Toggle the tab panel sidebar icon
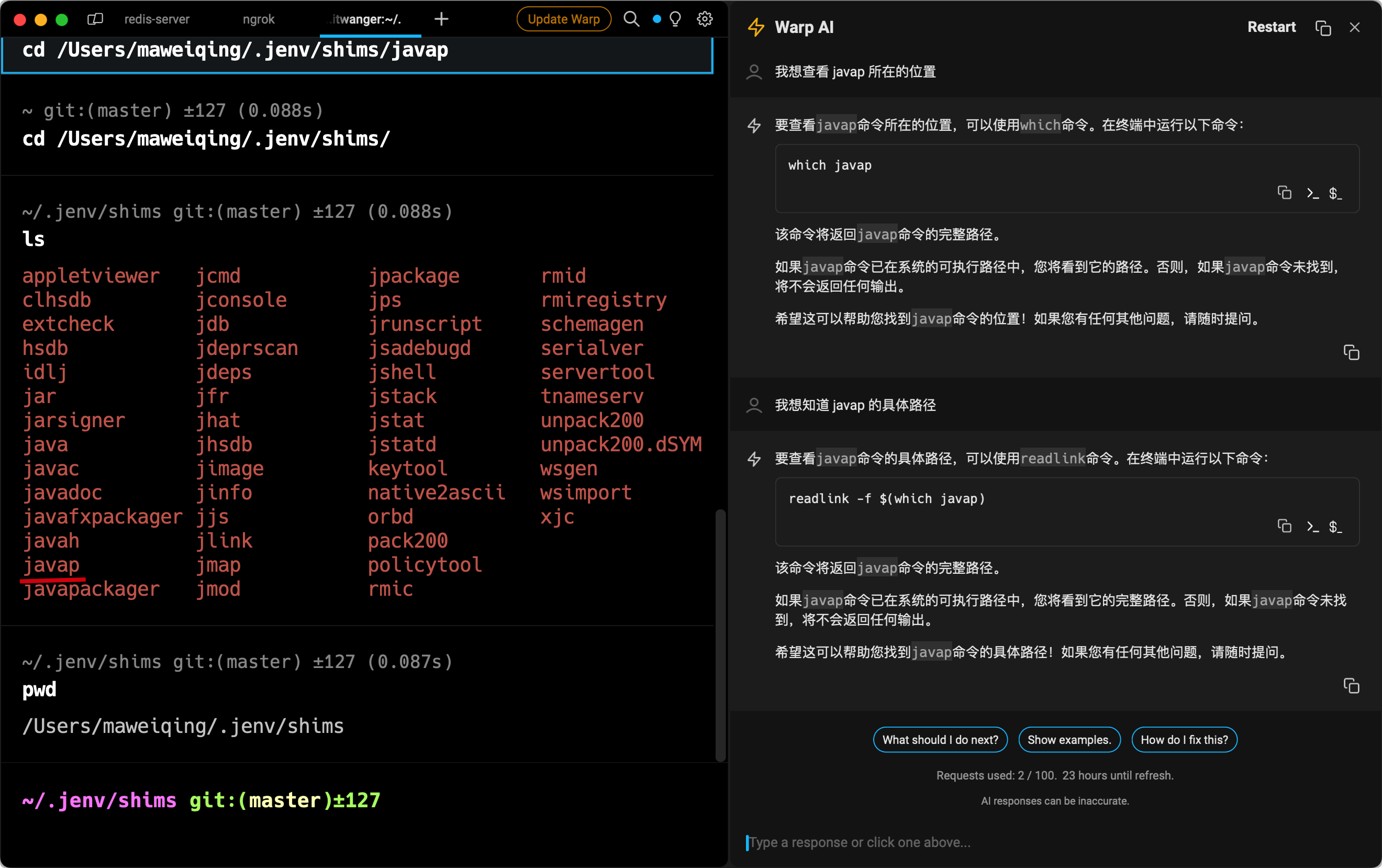Image resolution: width=1382 pixels, height=868 pixels. tap(95, 19)
